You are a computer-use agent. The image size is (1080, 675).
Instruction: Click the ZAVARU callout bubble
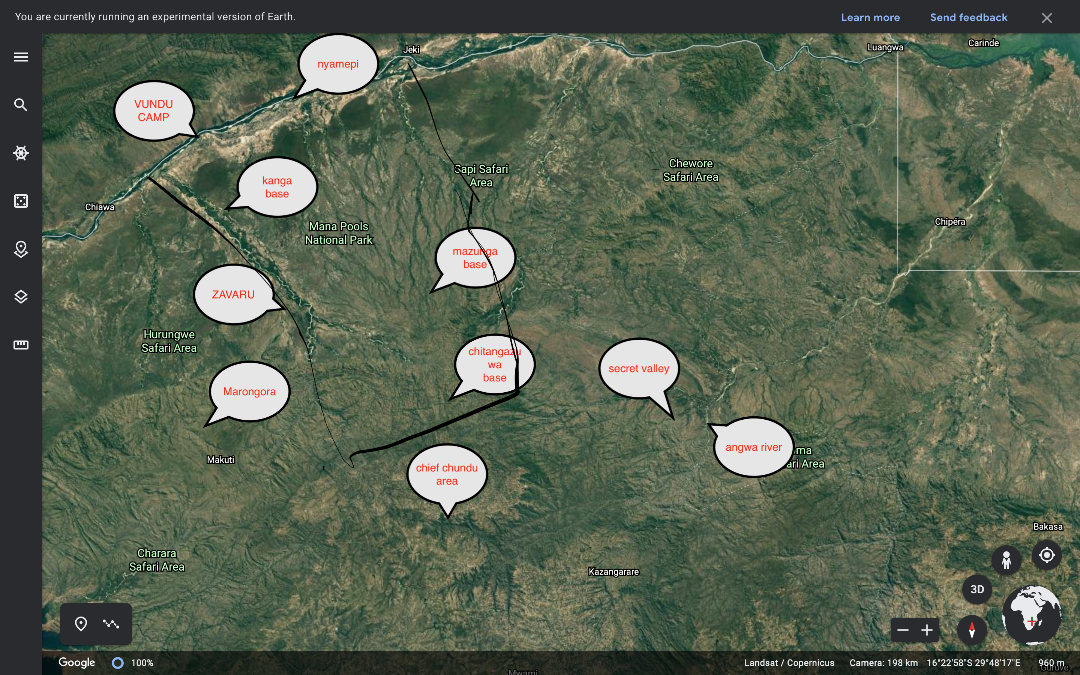click(x=233, y=294)
